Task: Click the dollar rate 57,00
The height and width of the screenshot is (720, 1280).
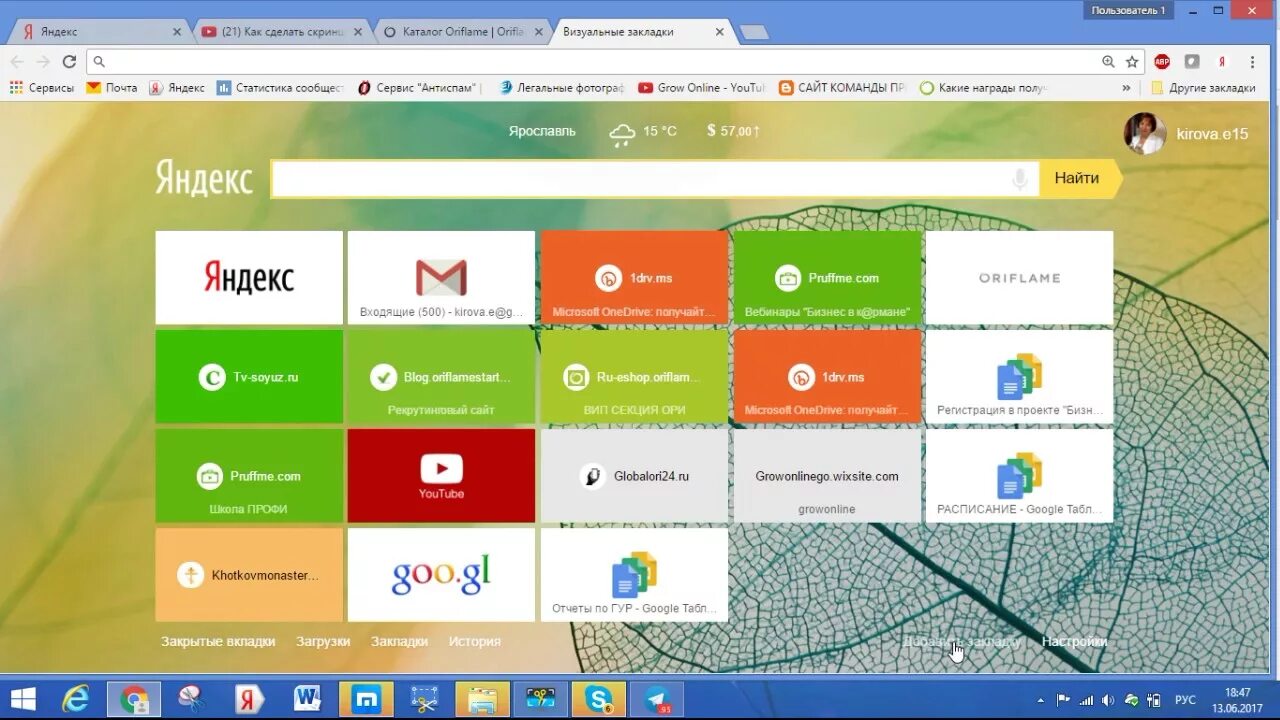Action: point(733,131)
